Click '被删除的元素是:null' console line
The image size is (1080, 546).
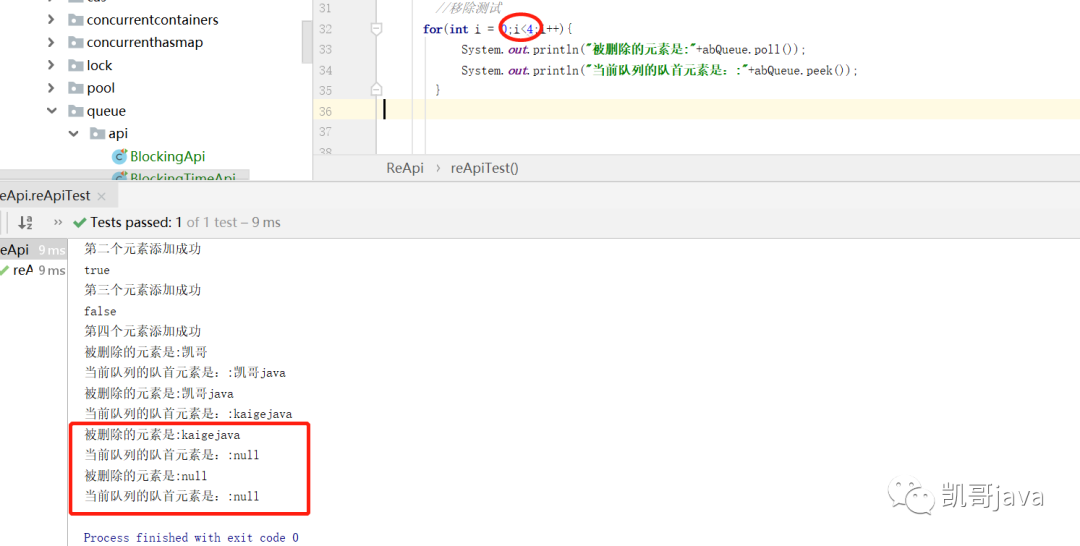click(146, 476)
